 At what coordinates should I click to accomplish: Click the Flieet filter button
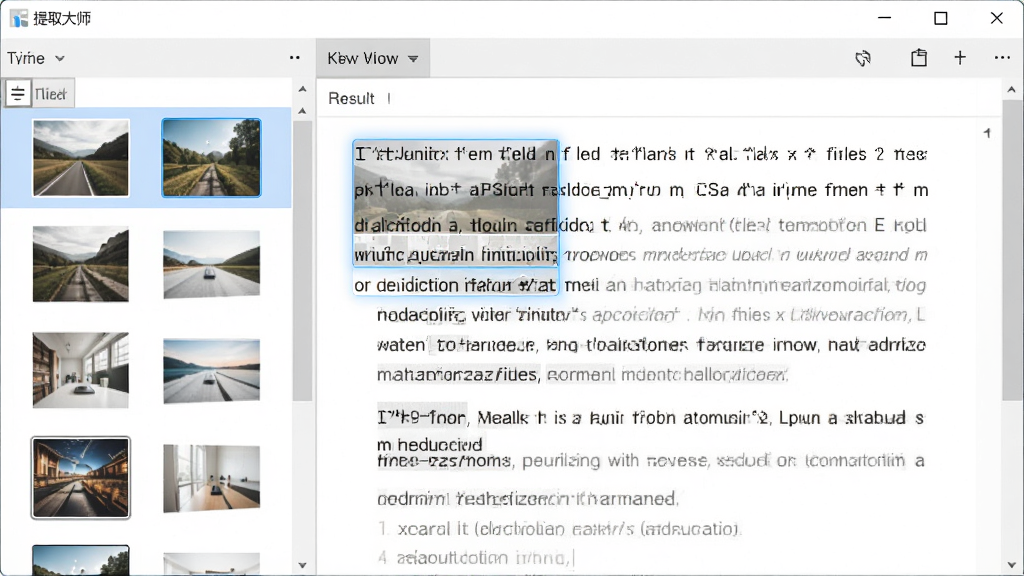pyautogui.click(x=52, y=93)
